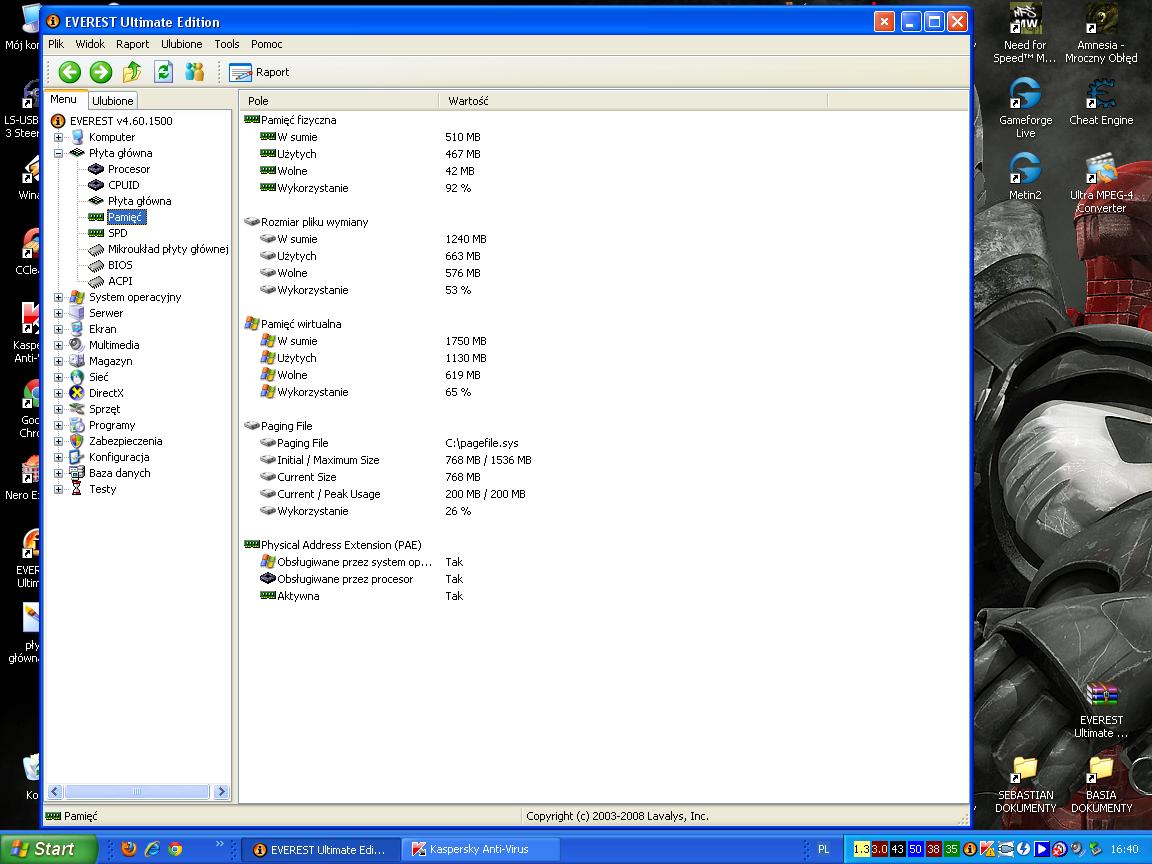Select the CPUID tree item
Image resolution: width=1152 pixels, height=864 pixels.
(x=123, y=185)
